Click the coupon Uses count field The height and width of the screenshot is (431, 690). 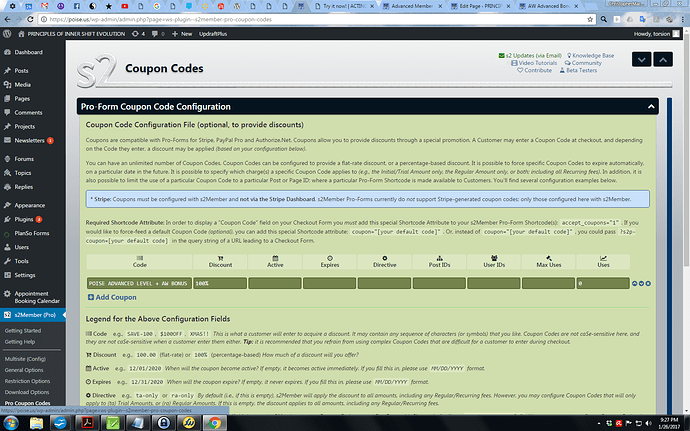603,283
